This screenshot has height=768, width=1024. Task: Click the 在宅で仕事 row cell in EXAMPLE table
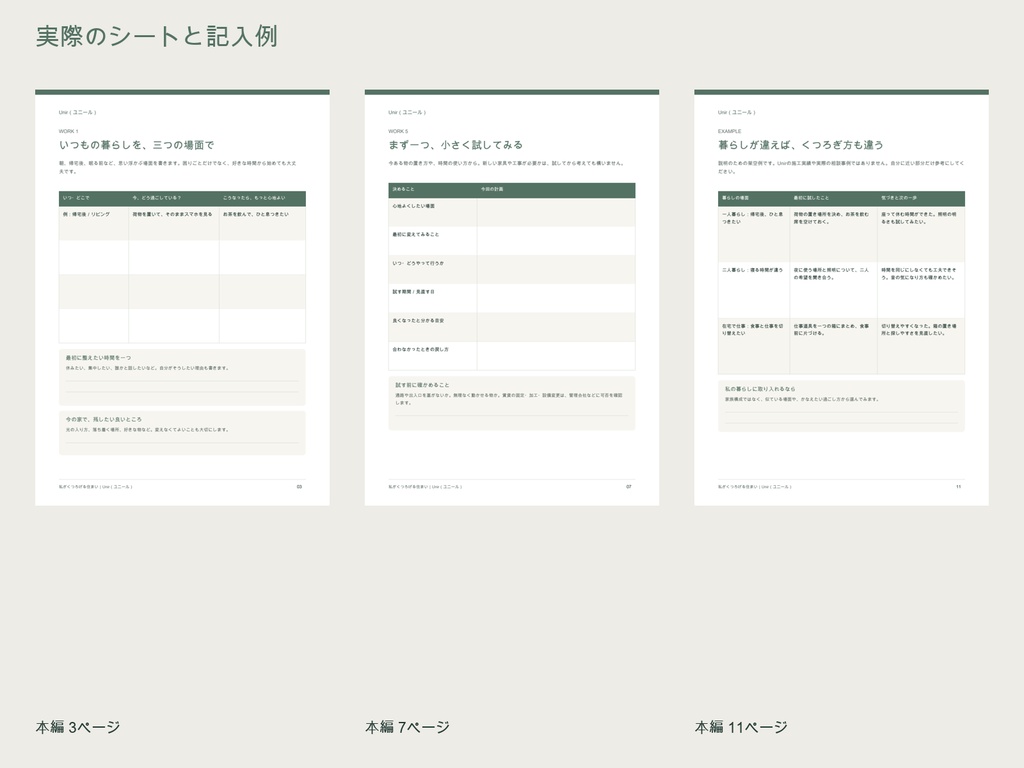754,345
